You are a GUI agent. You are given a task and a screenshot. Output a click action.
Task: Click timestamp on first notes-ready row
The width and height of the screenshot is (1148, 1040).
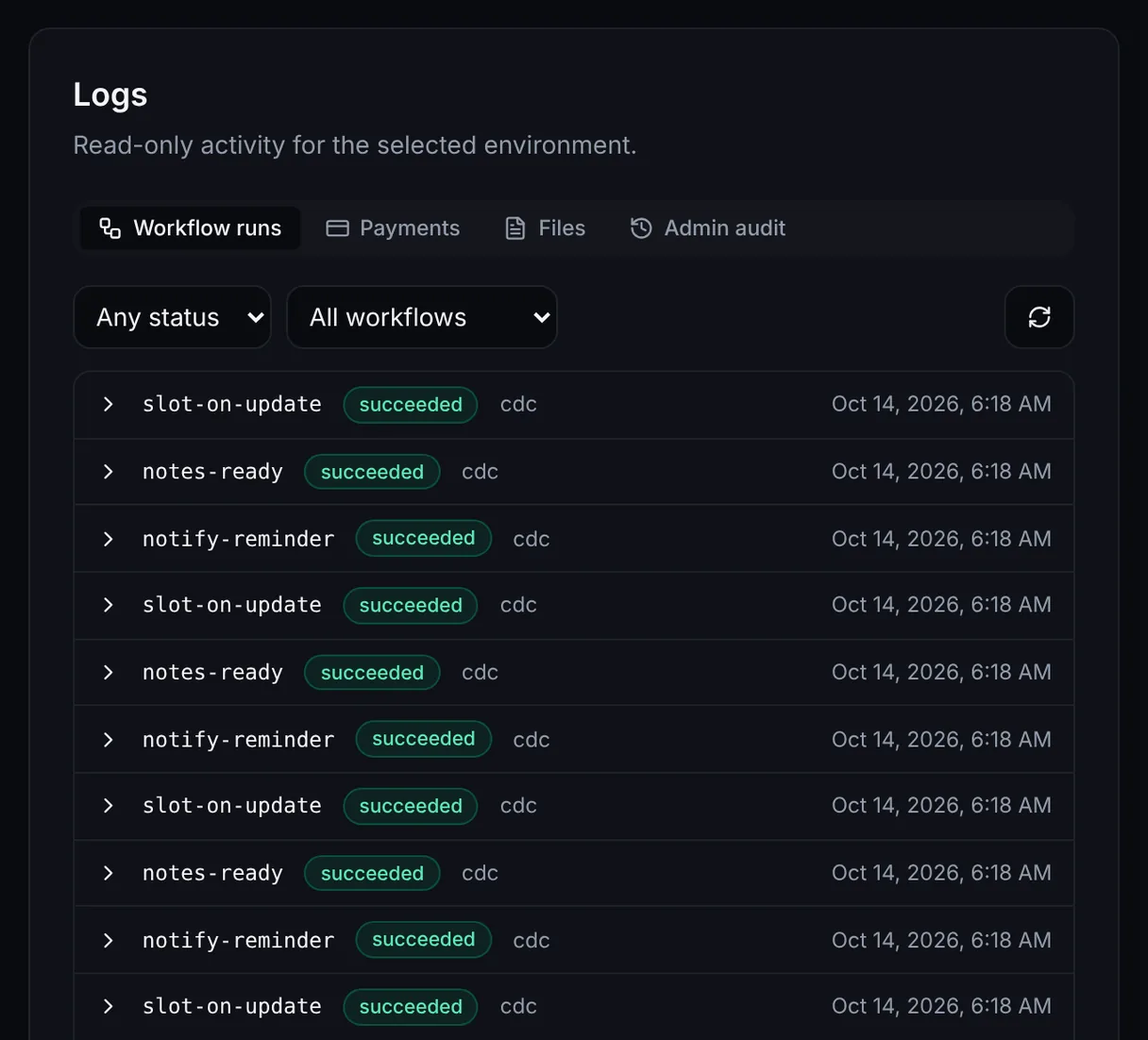(x=941, y=471)
